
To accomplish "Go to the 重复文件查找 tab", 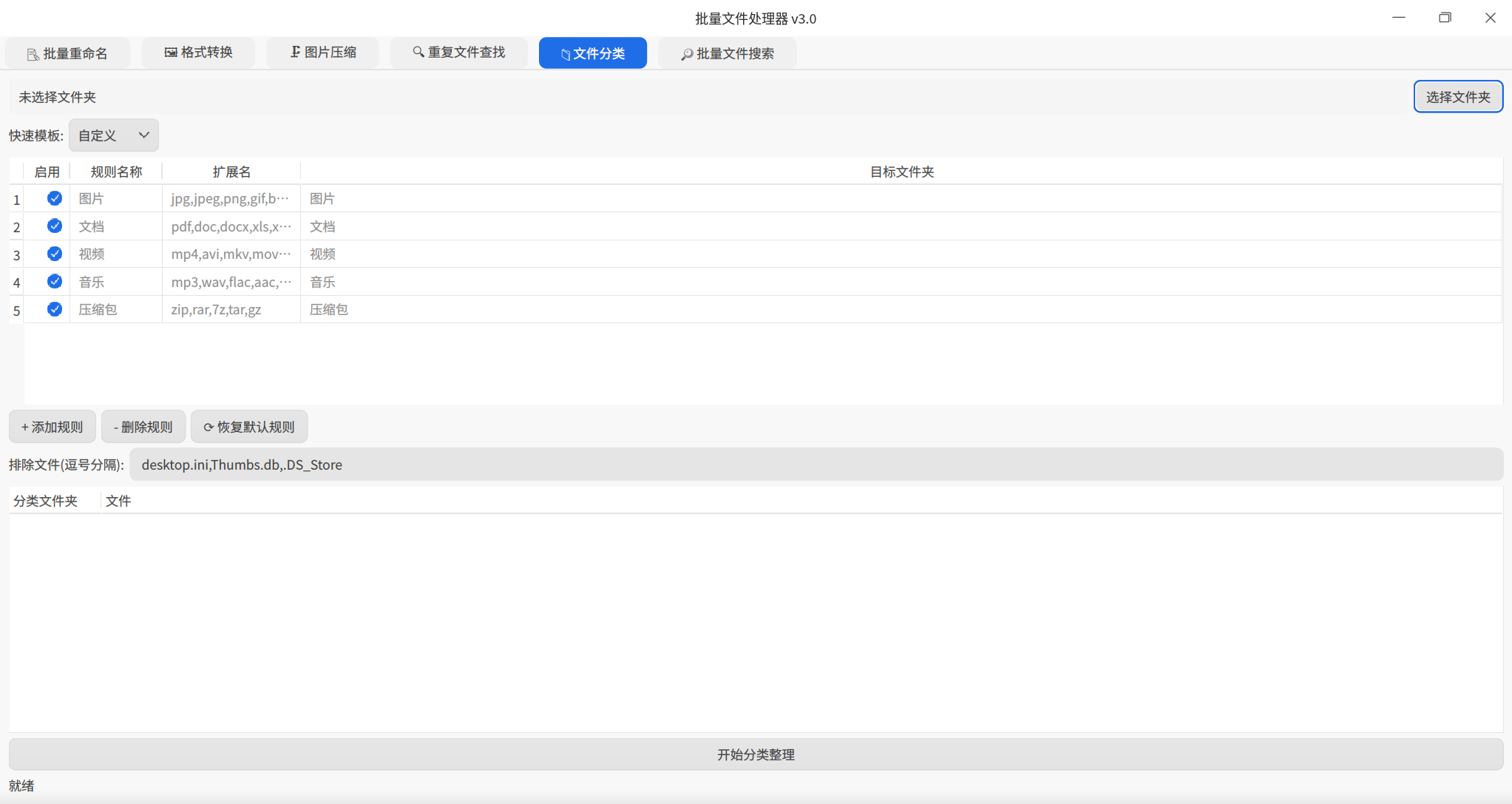I will (x=459, y=53).
